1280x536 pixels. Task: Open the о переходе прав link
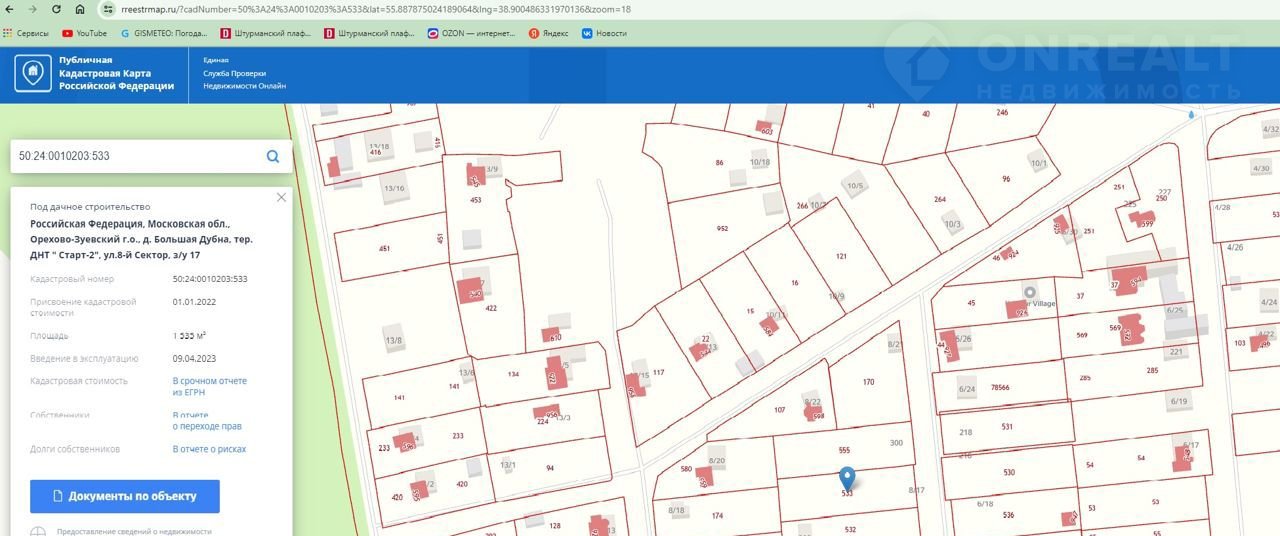tap(207, 426)
